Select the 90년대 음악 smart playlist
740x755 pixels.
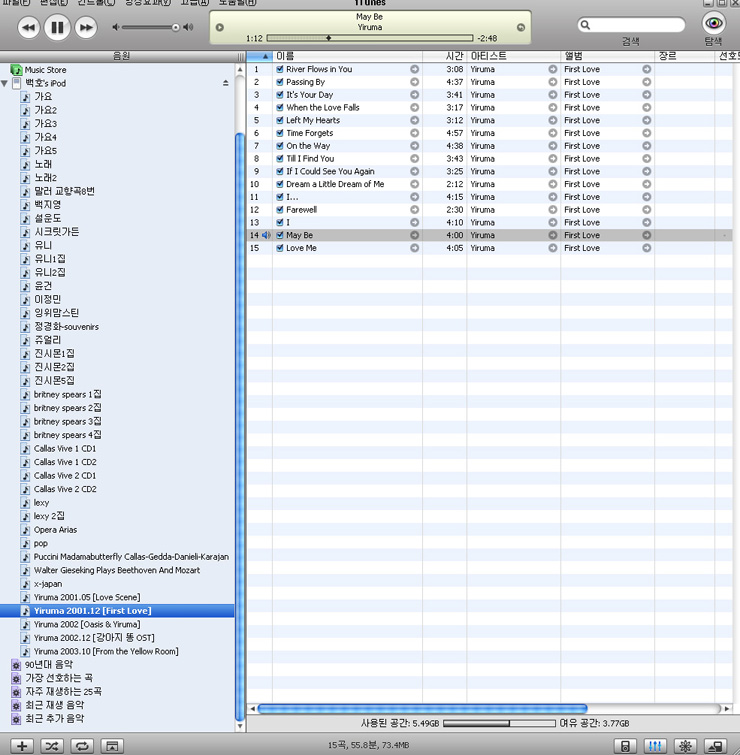coord(48,665)
